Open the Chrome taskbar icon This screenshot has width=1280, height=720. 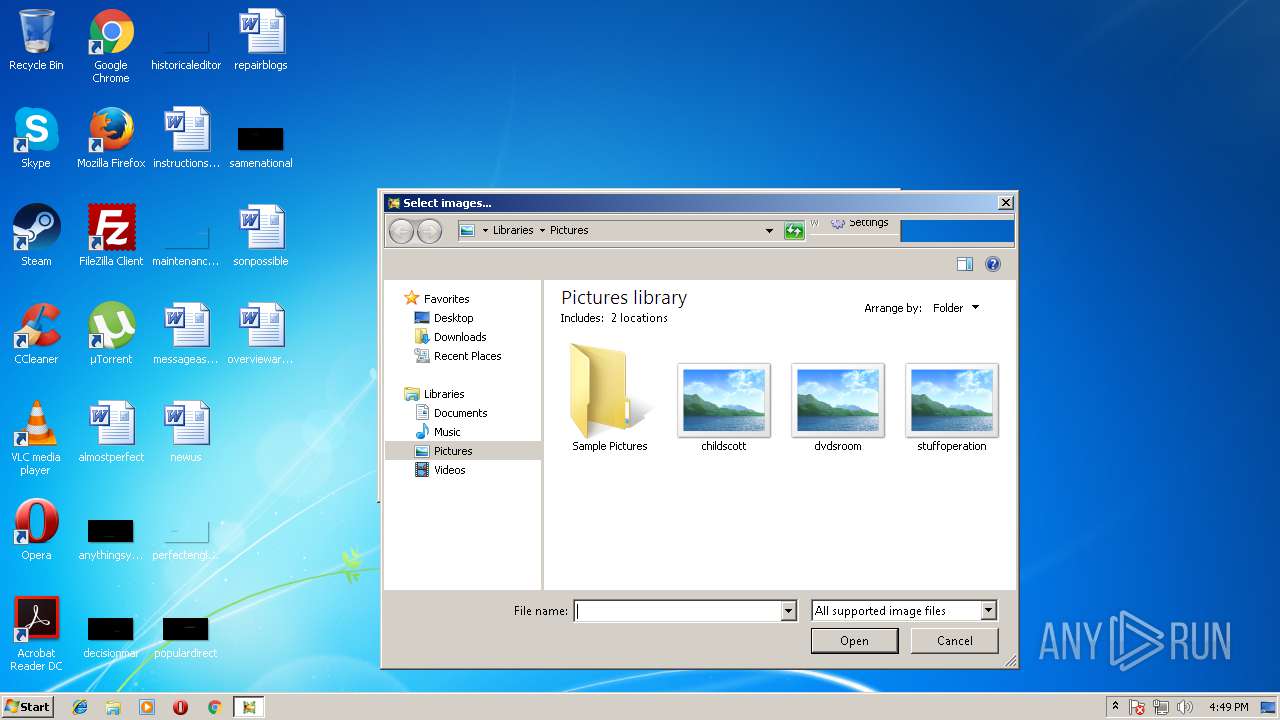tap(214, 707)
